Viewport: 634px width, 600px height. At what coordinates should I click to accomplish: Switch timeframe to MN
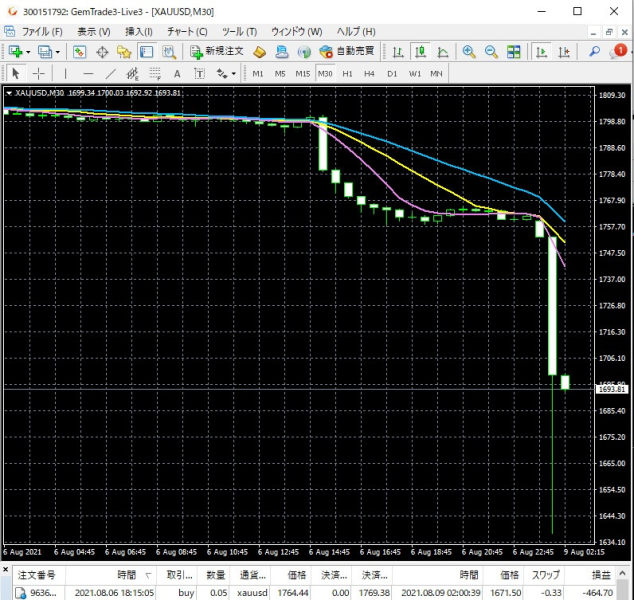(x=436, y=74)
